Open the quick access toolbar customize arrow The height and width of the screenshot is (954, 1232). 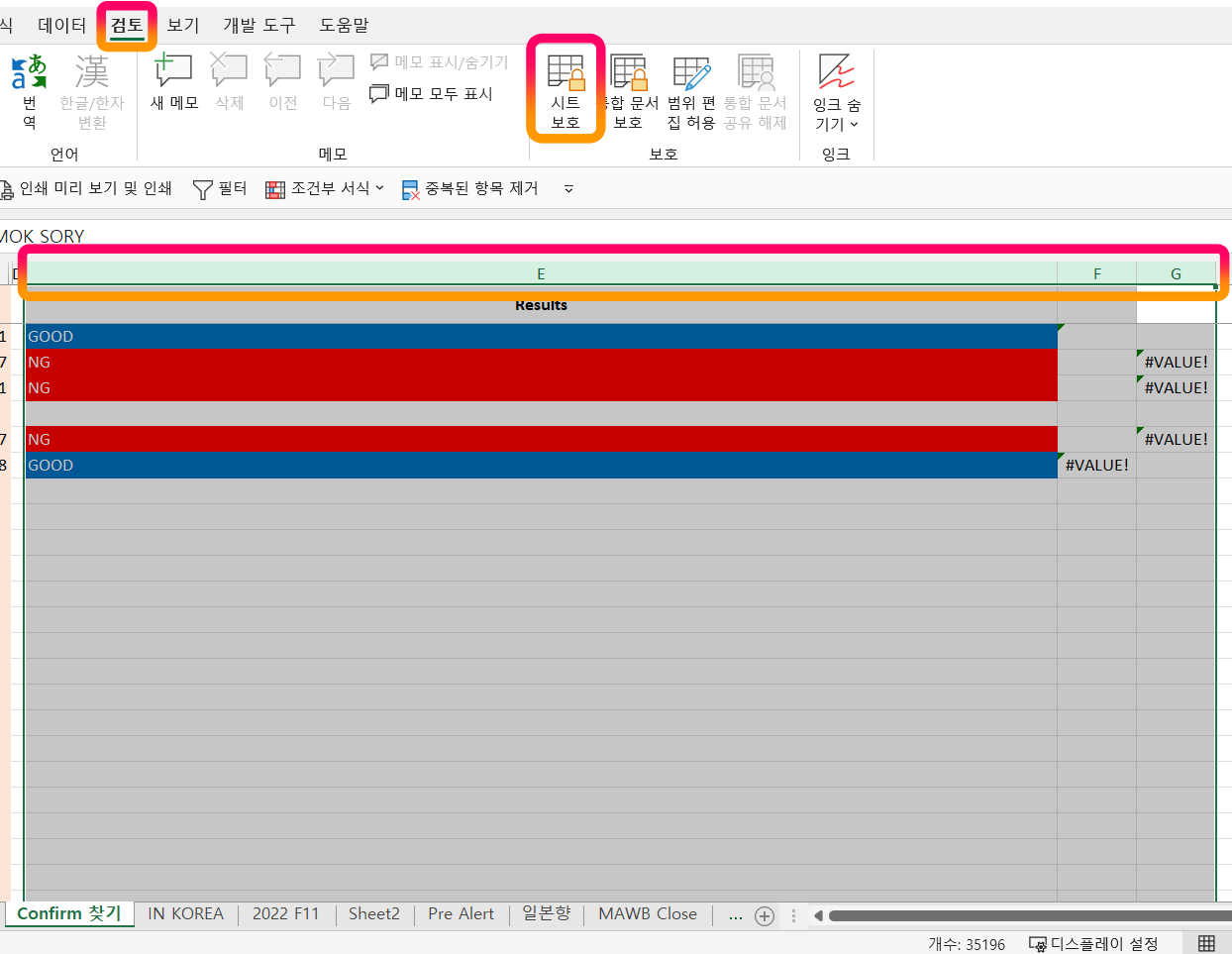pyautogui.click(x=568, y=188)
